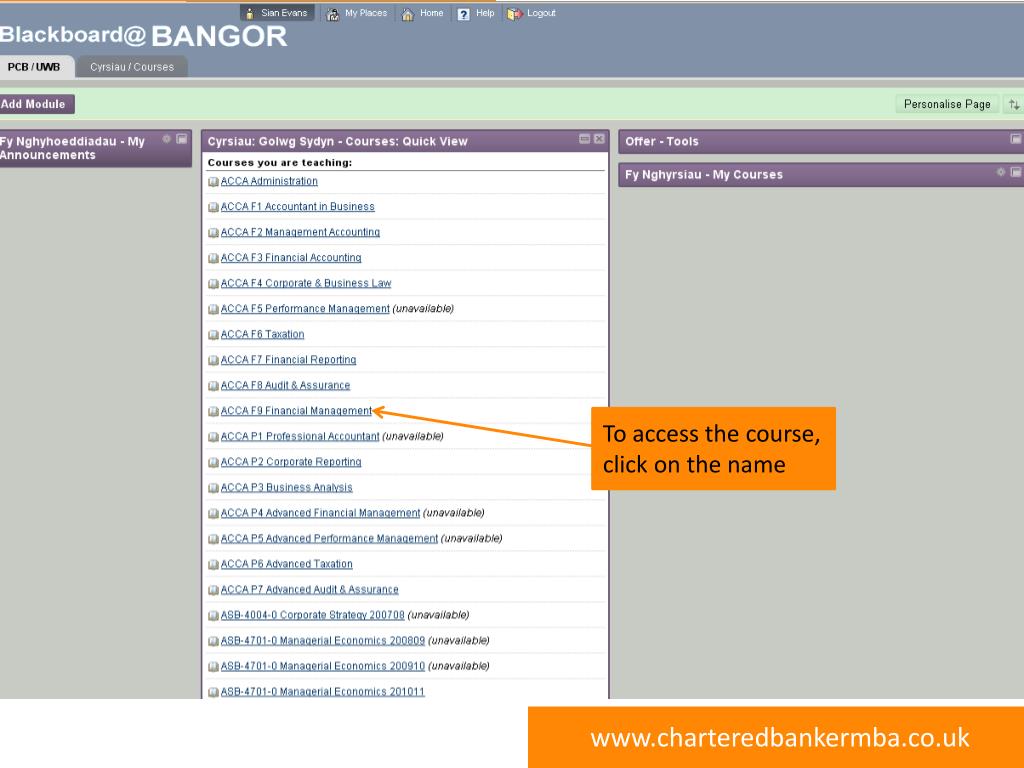Click book icon beside ACCA F4 Corporate & Business Law

coord(213,283)
